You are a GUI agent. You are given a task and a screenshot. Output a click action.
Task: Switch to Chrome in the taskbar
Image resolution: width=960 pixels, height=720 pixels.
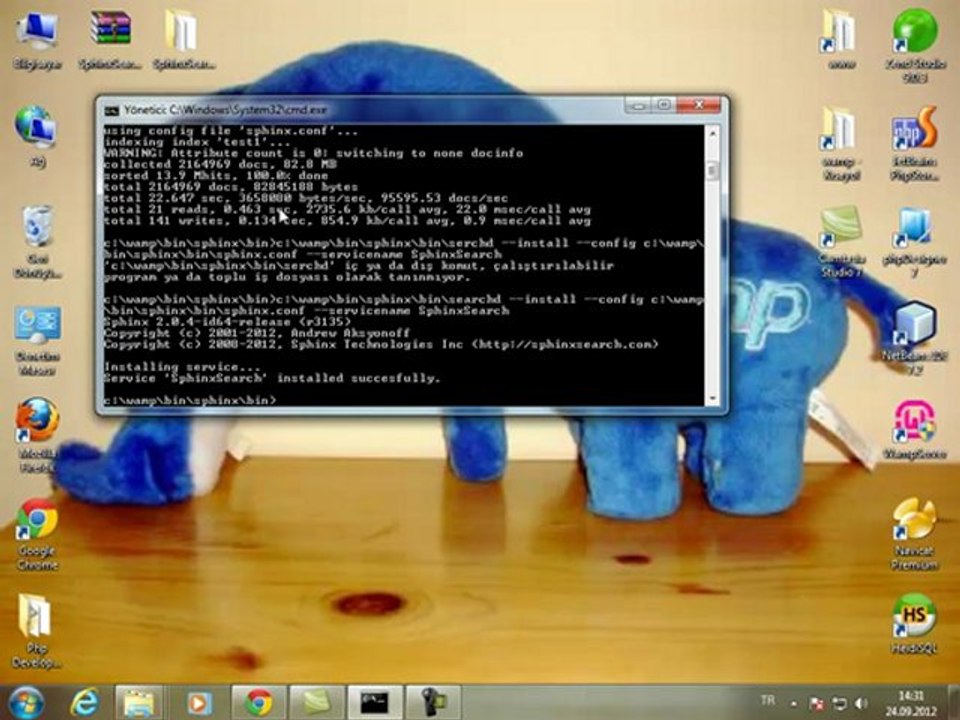pos(258,702)
